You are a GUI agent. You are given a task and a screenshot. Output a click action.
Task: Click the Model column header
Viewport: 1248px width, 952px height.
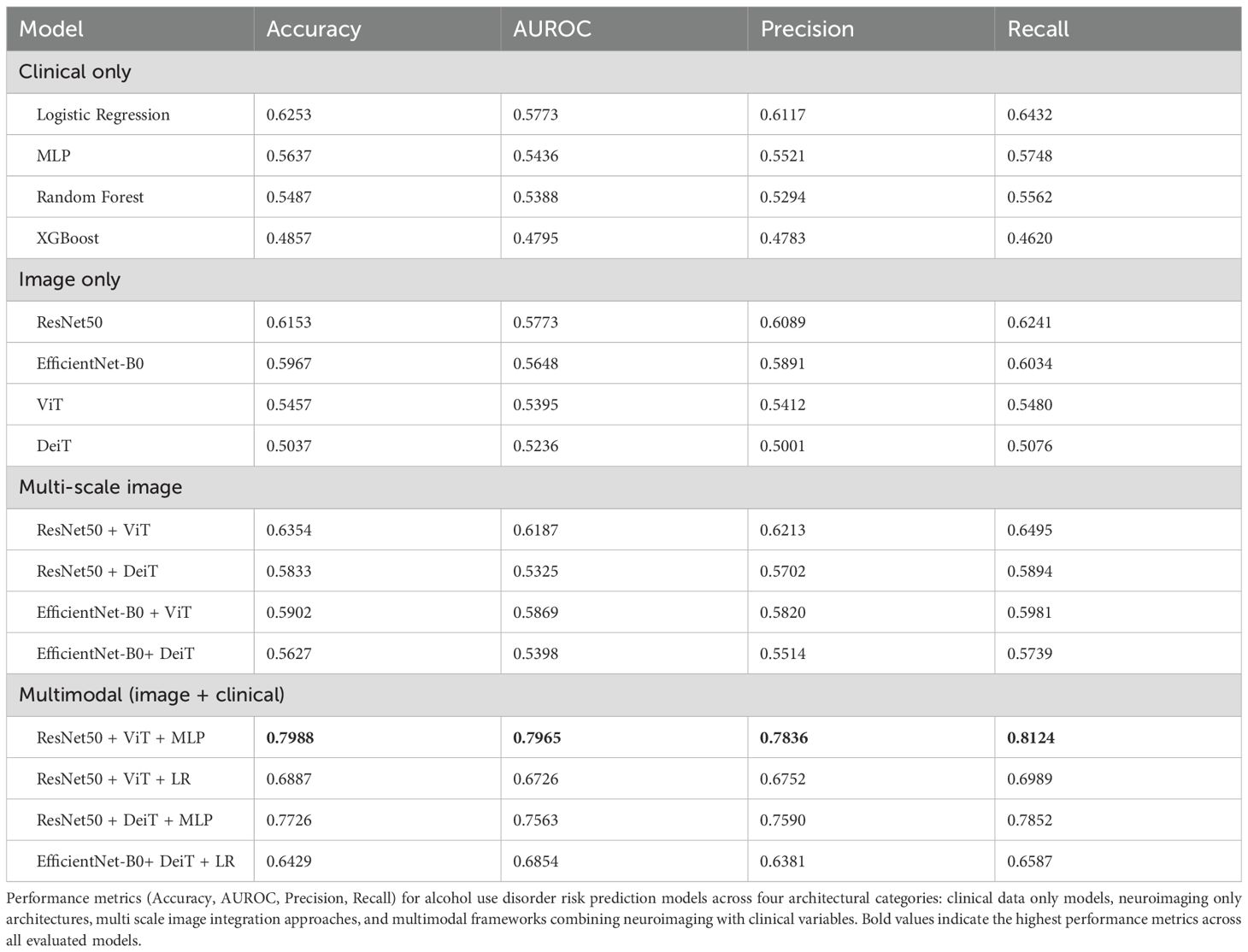click(x=51, y=29)
